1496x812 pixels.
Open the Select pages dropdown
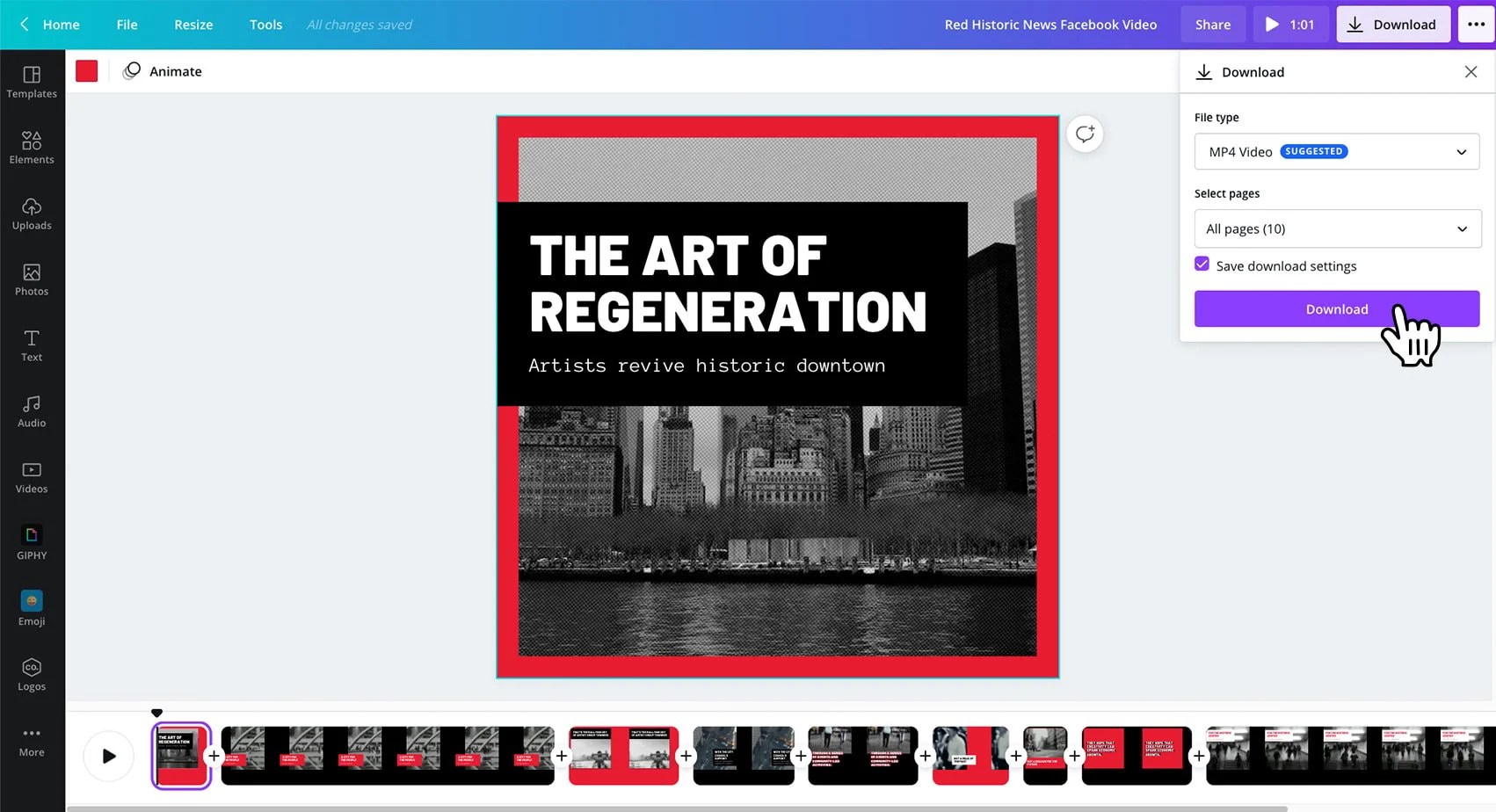click(x=1336, y=228)
